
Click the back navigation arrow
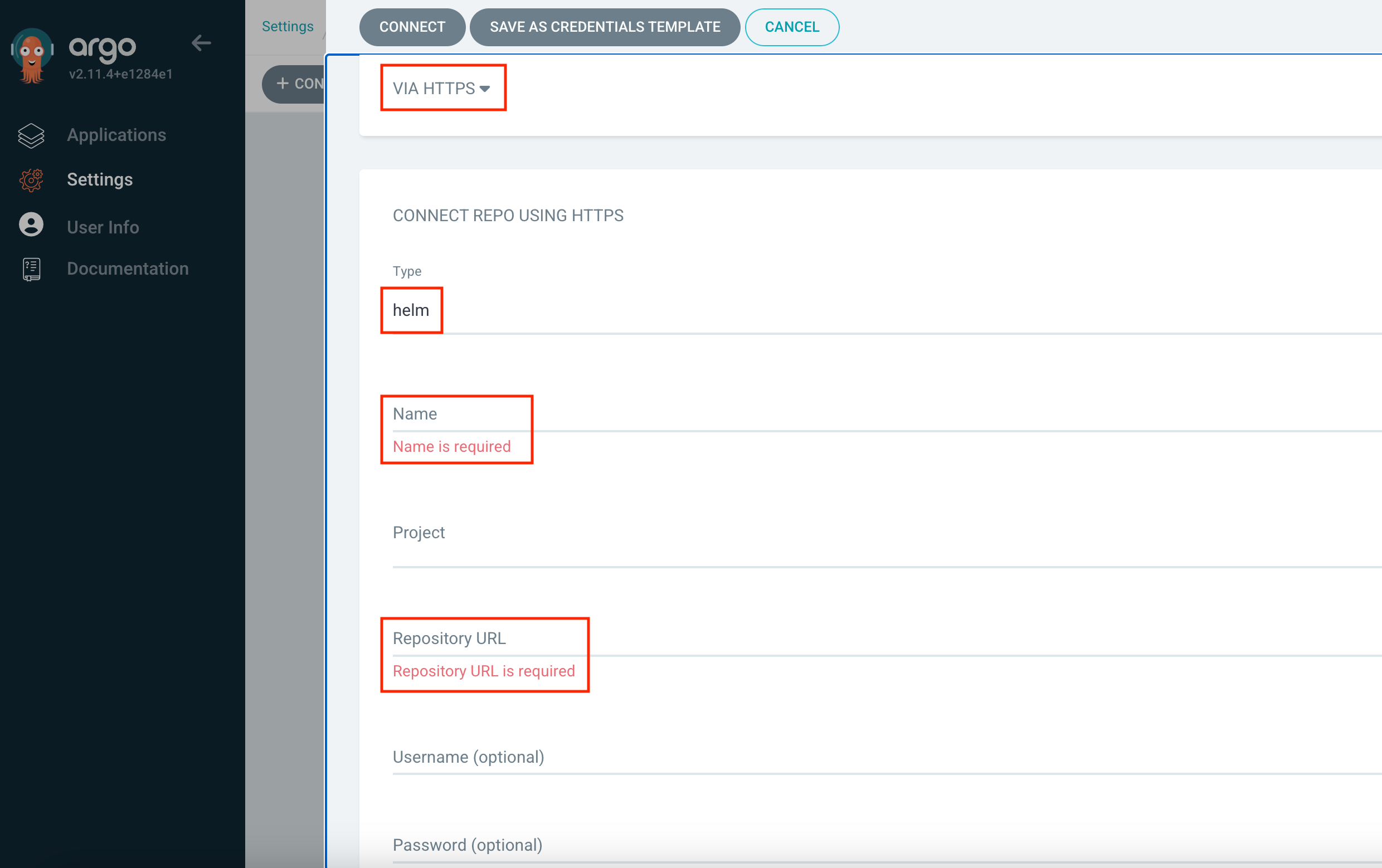(201, 44)
